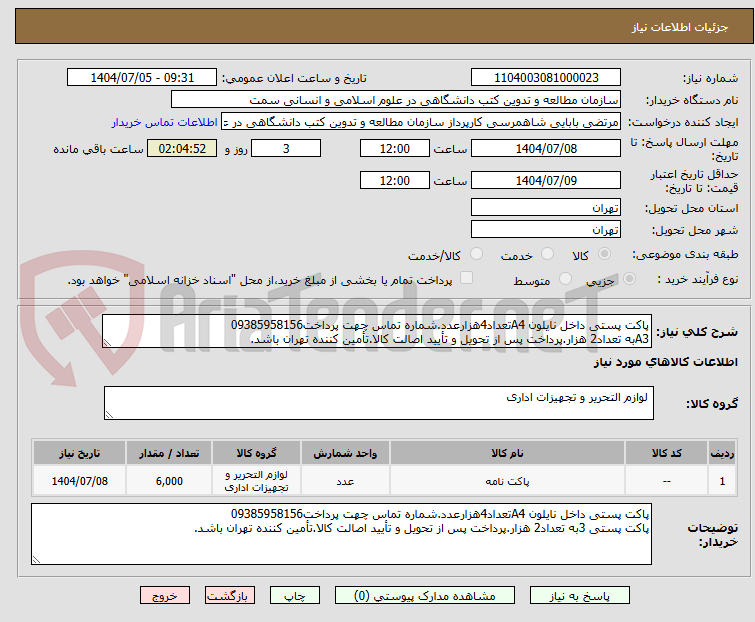Image resolution: width=755 pixels, height=622 pixels.
Task: Click the announcement date field 1404/07/05 - 09:31
Action: point(142,78)
